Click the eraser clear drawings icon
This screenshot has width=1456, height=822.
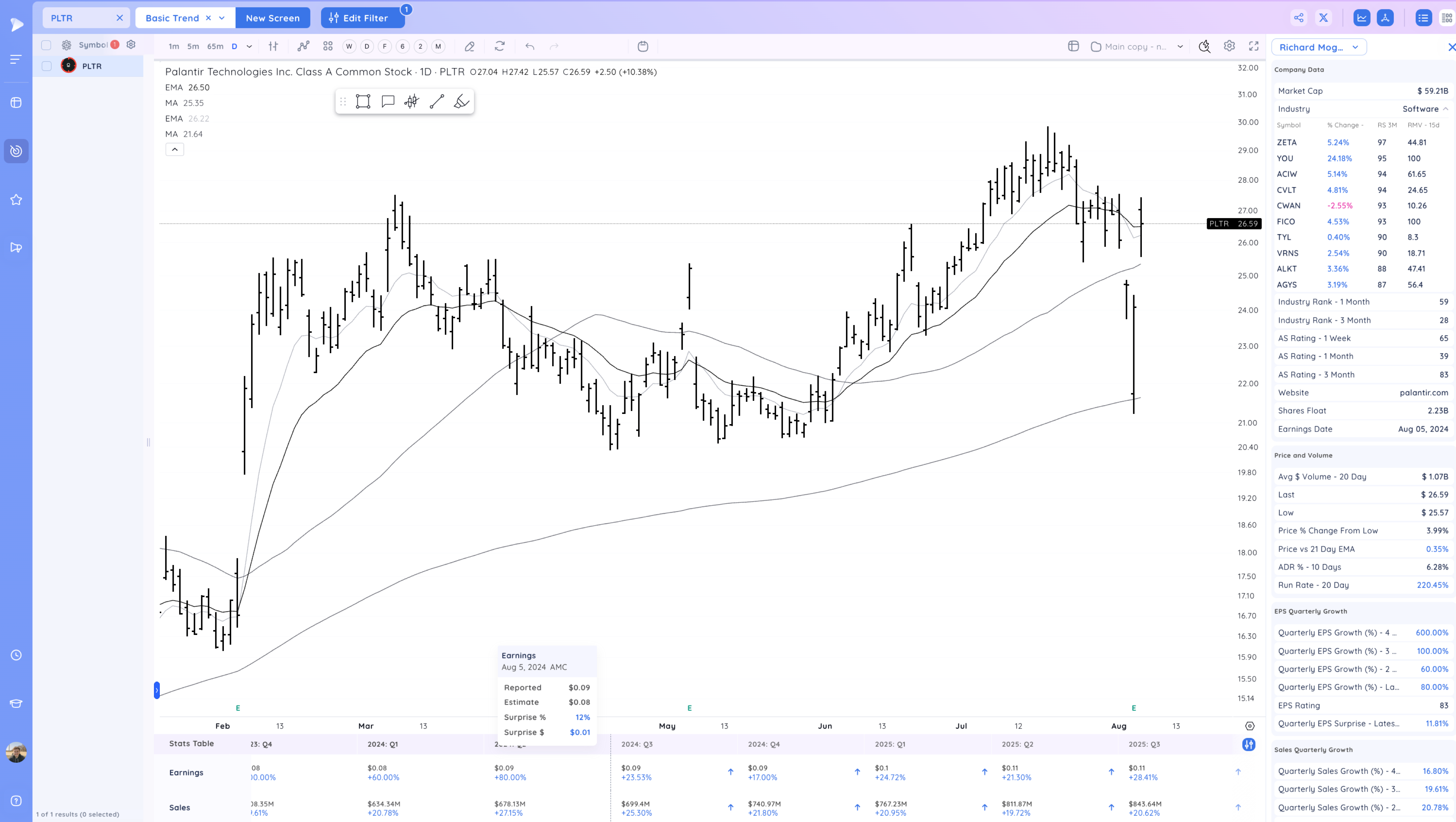(x=469, y=46)
